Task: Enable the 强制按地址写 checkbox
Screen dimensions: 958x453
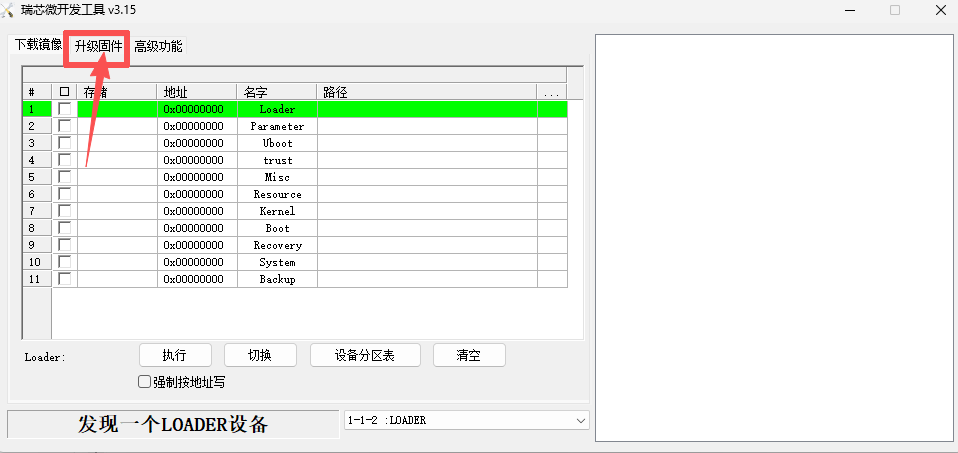Action: 145,381
